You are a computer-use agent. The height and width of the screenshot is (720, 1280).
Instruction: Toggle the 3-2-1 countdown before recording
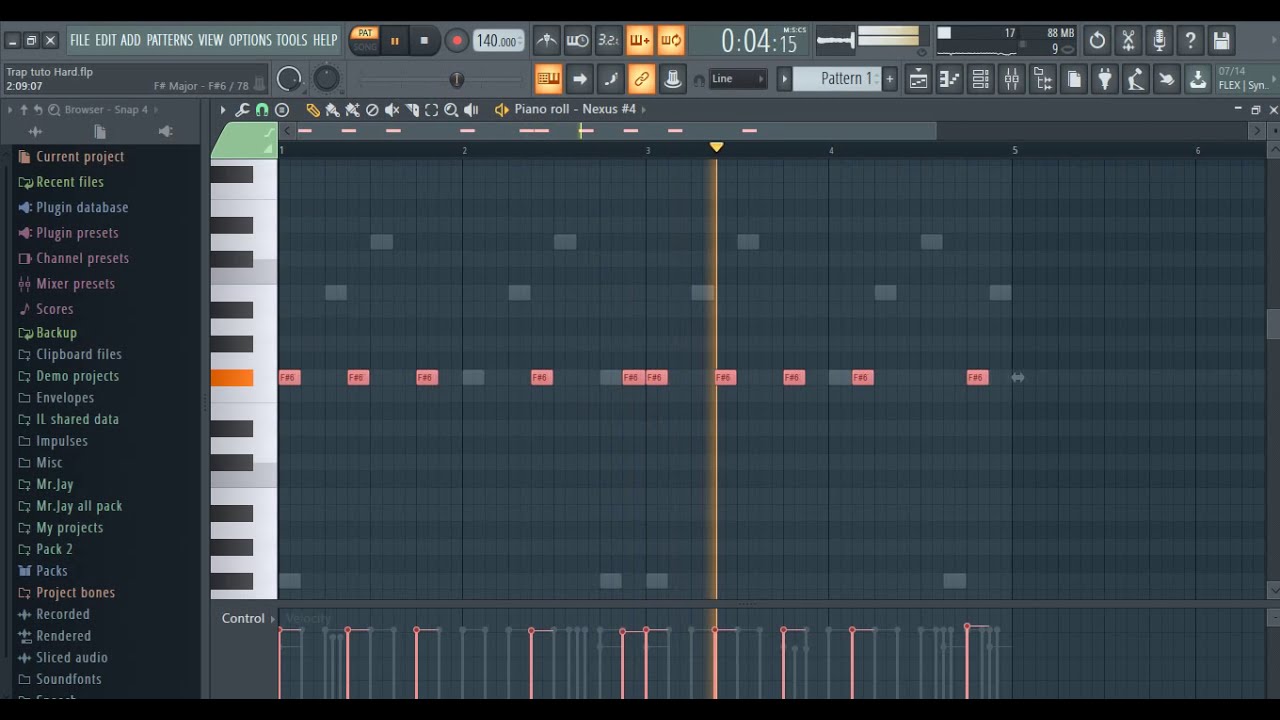[608, 41]
